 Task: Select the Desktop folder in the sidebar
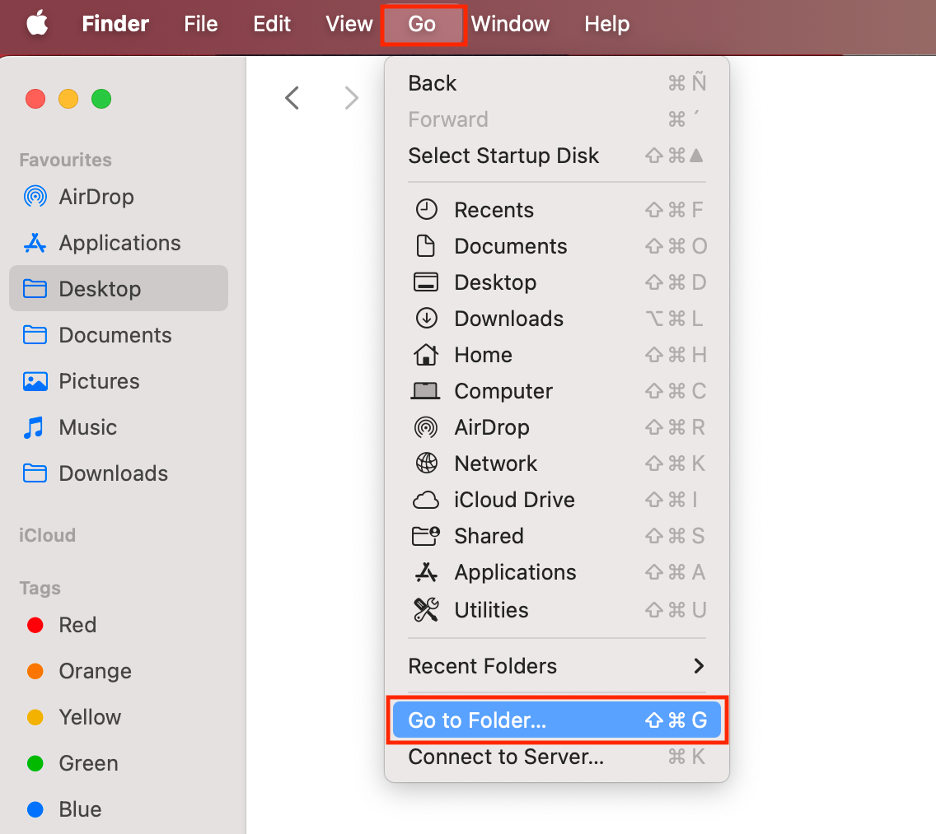point(90,288)
